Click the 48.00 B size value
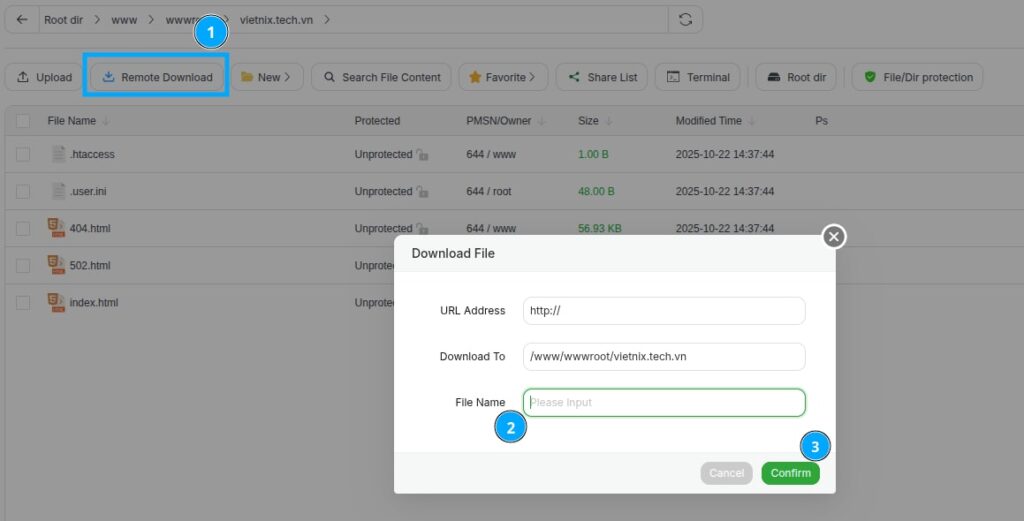 point(596,191)
